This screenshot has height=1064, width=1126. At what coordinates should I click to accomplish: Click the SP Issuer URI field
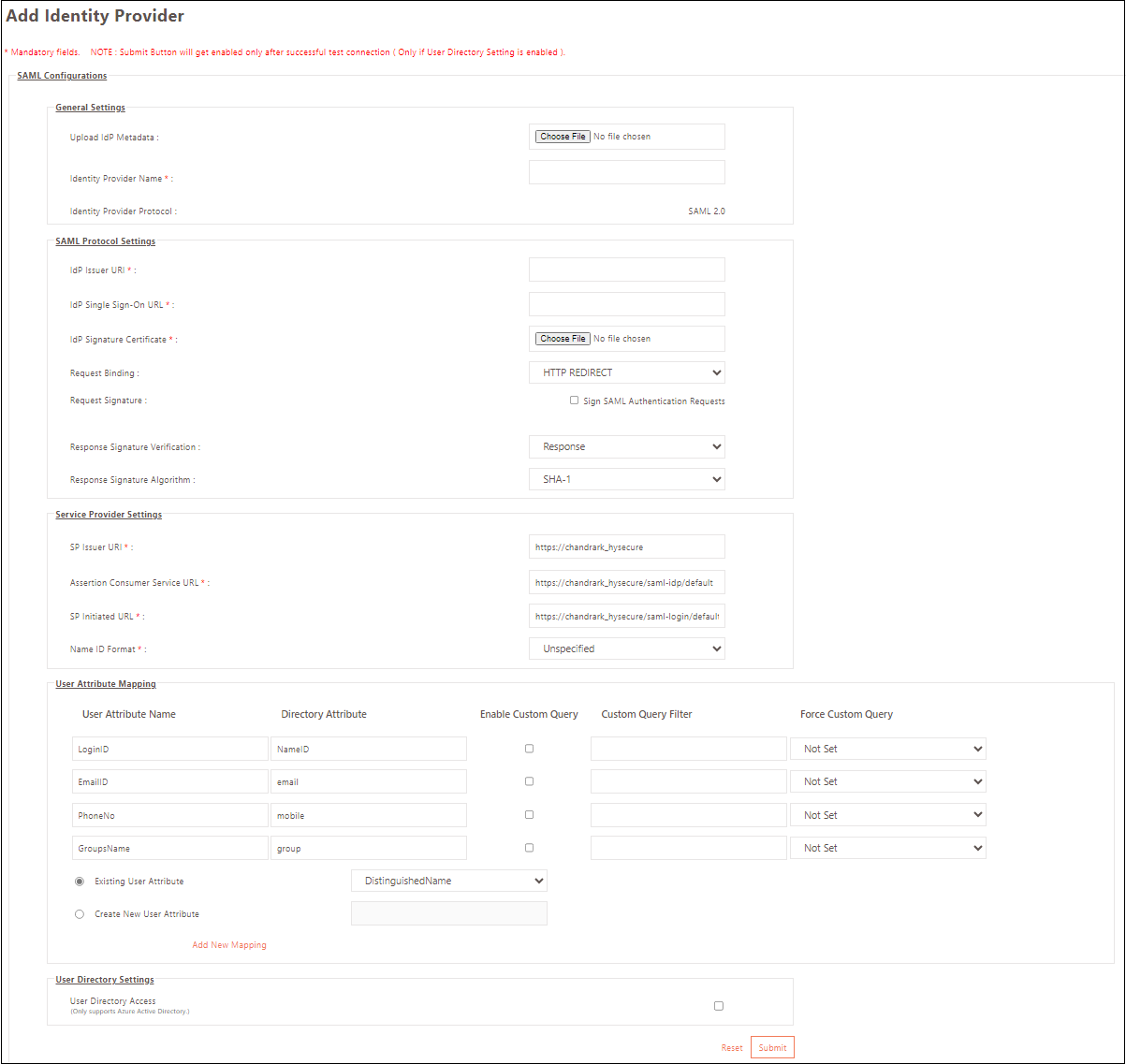pyautogui.click(x=626, y=547)
